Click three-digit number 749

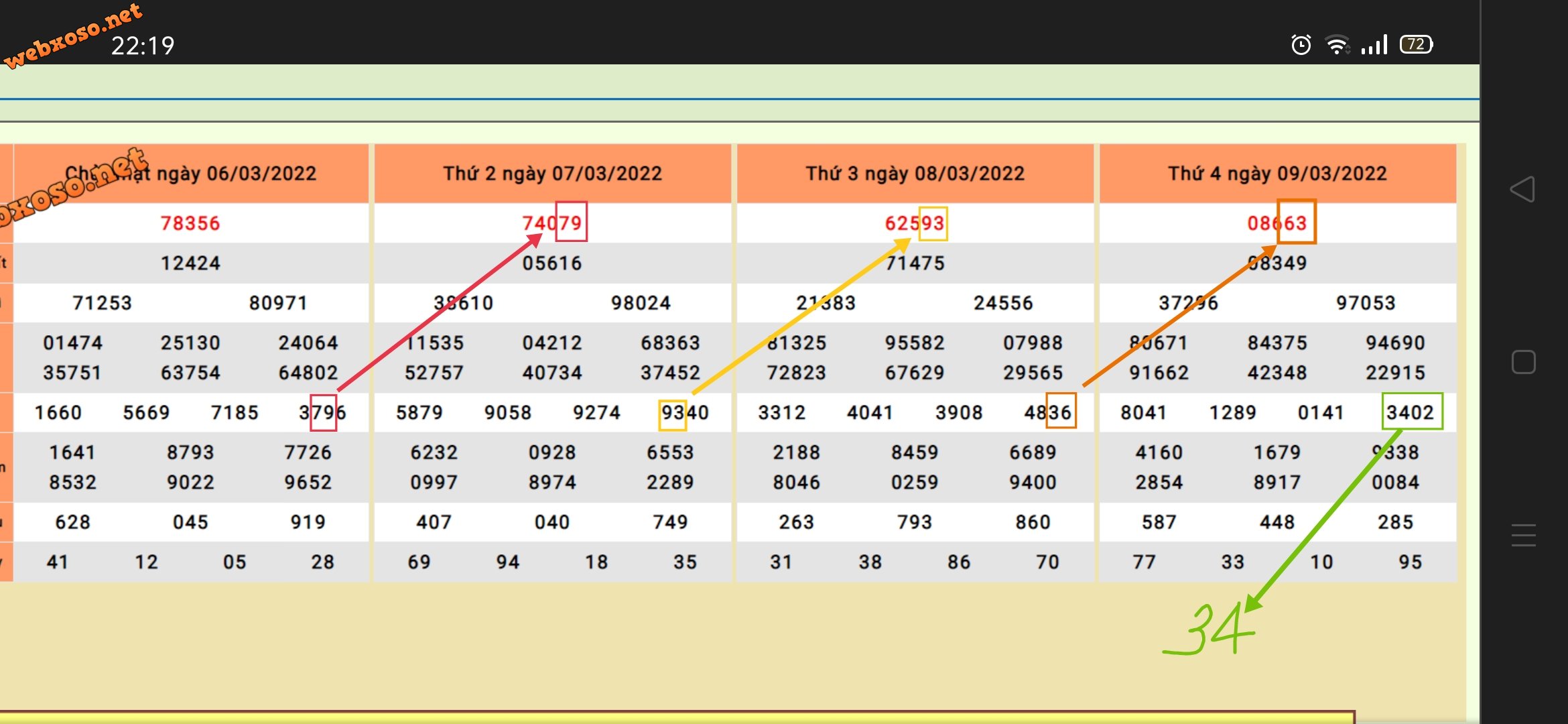point(670,522)
